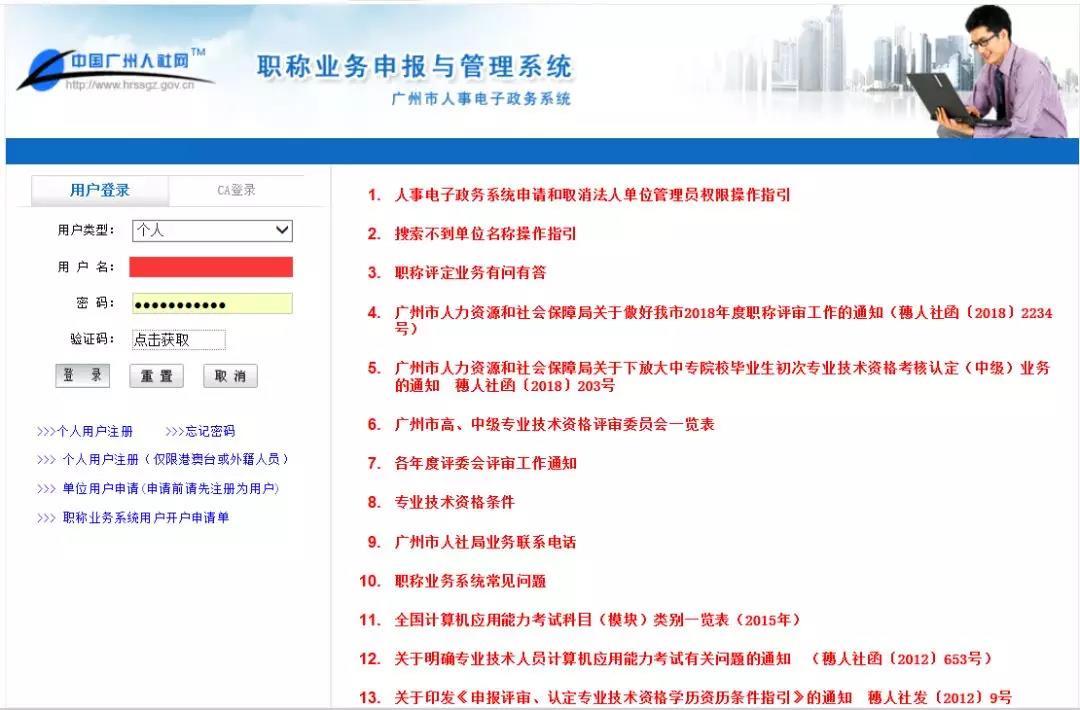Click the 用户名 input field
Image resolution: width=1080 pixels, height=710 pixels.
click(x=211, y=267)
